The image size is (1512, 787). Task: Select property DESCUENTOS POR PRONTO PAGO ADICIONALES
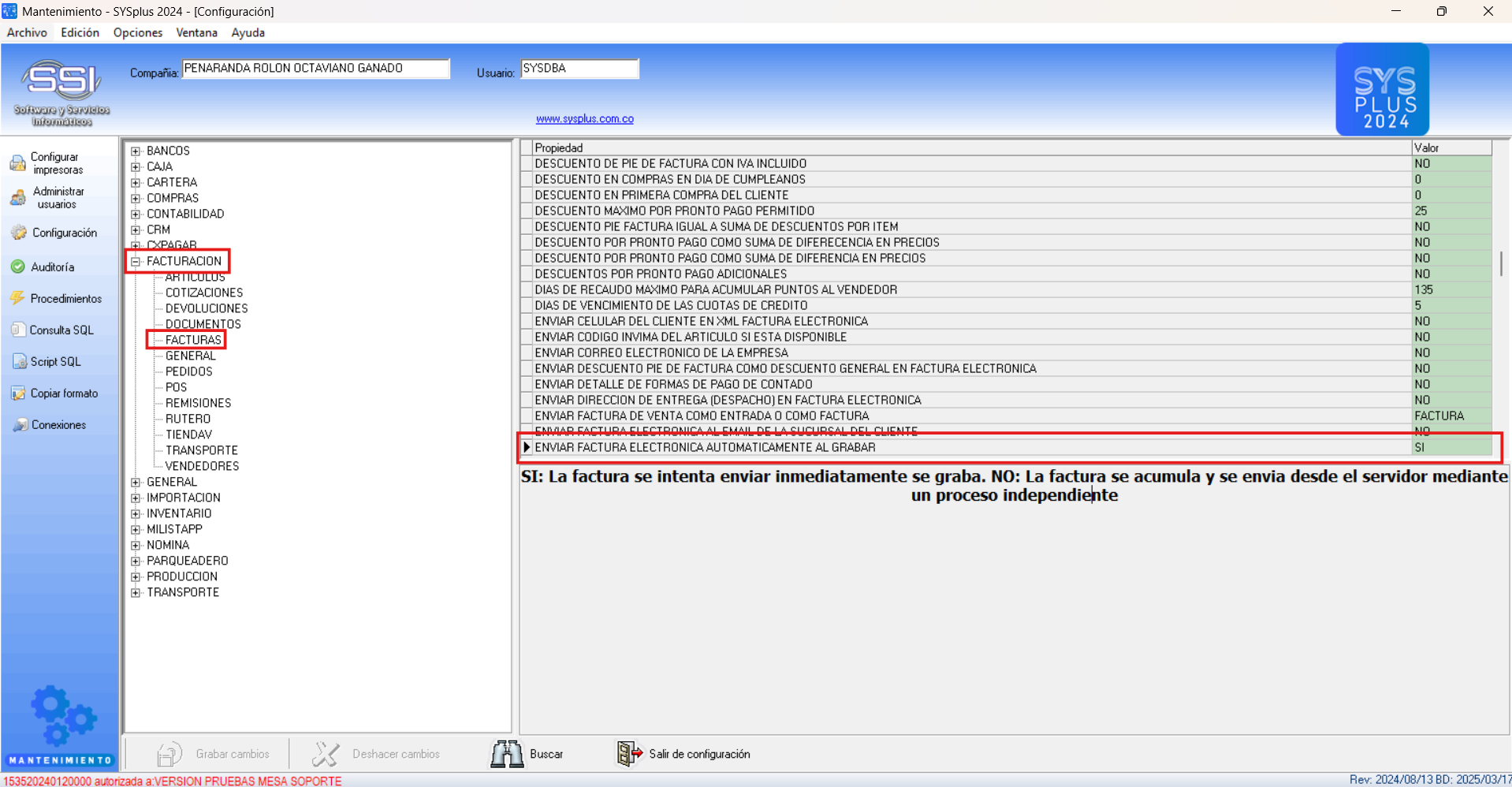(972, 274)
